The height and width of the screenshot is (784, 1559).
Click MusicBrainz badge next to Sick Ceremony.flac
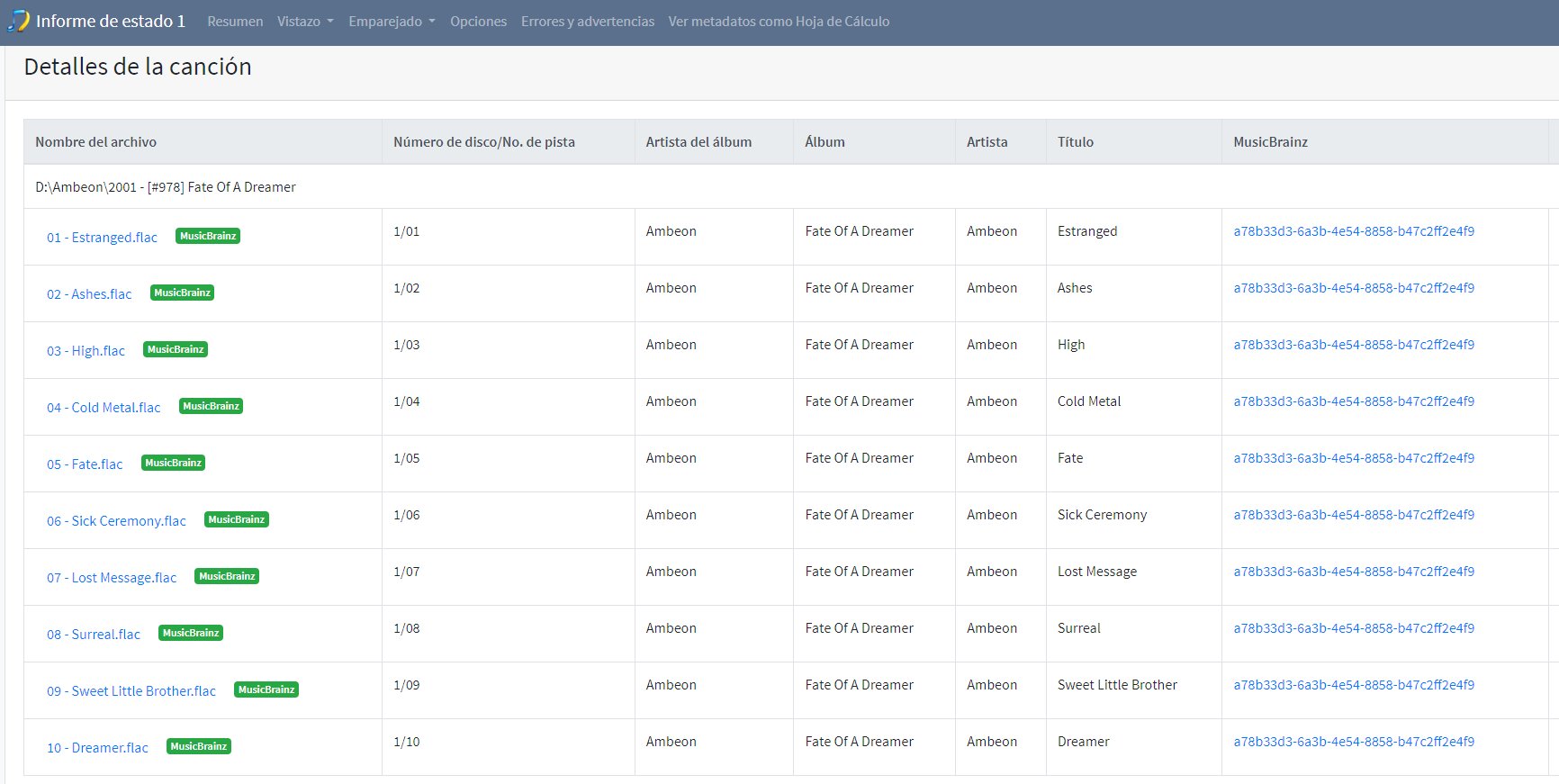pyautogui.click(x=237, y=519)
